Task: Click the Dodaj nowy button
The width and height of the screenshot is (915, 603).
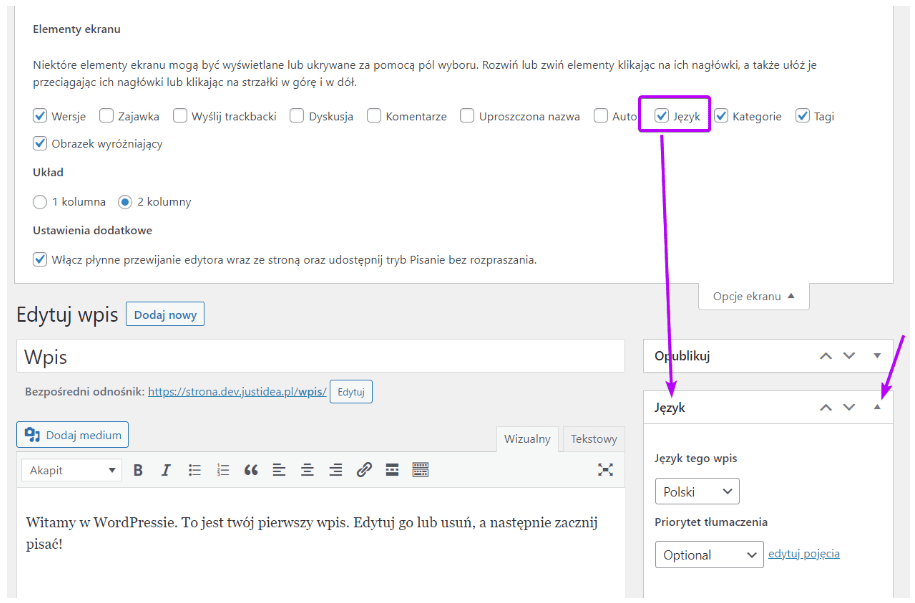Action: coord(165,315)
